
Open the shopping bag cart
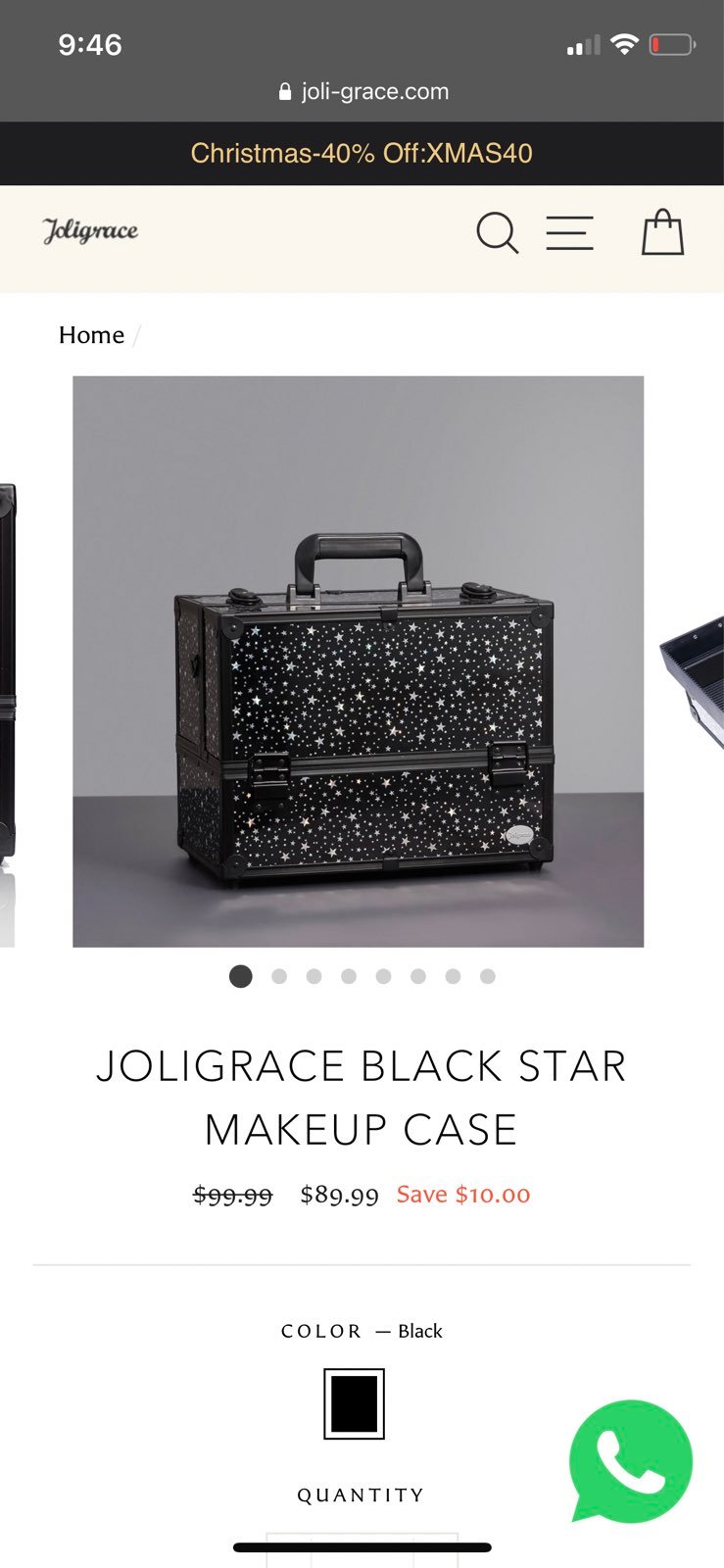662,232
